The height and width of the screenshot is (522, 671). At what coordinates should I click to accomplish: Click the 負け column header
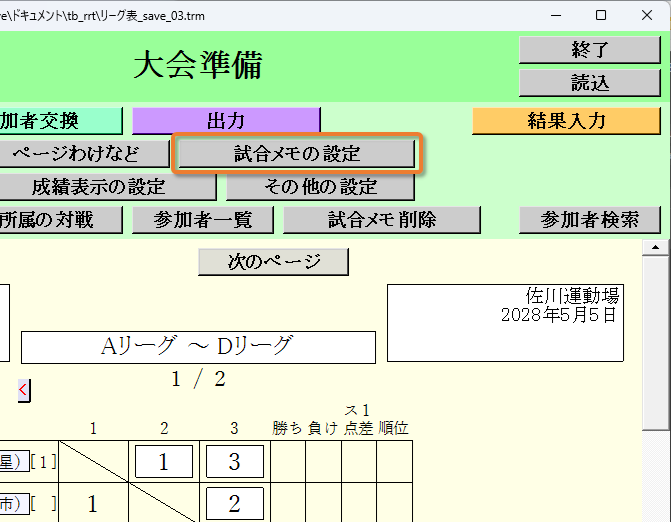(x=323, y=428)
